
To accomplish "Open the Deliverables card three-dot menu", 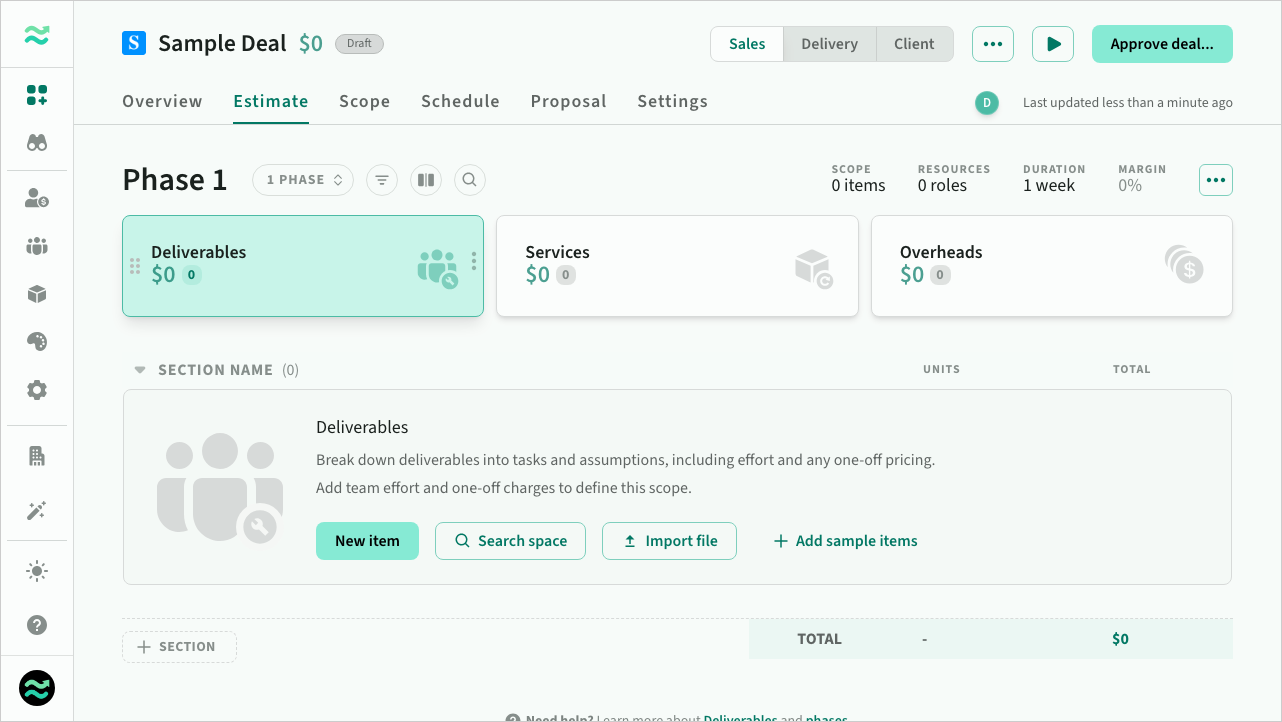I will click(x=473, y=262).
